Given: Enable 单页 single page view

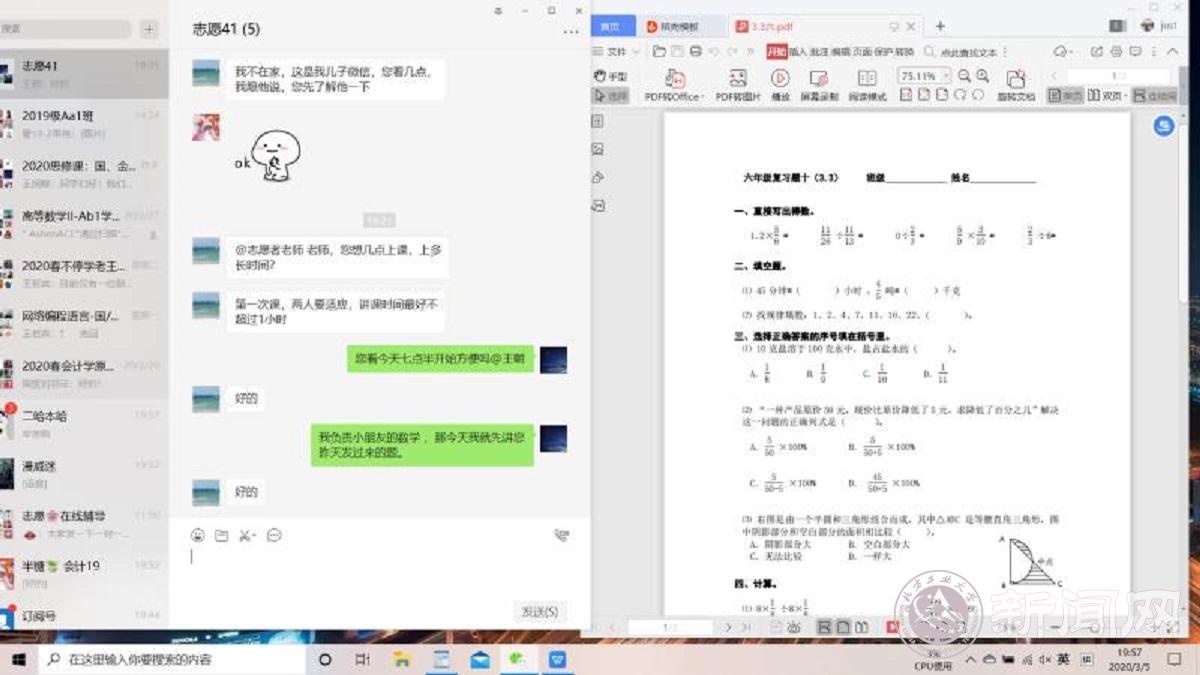Looking at the screenshot, I should (1066, 95).
